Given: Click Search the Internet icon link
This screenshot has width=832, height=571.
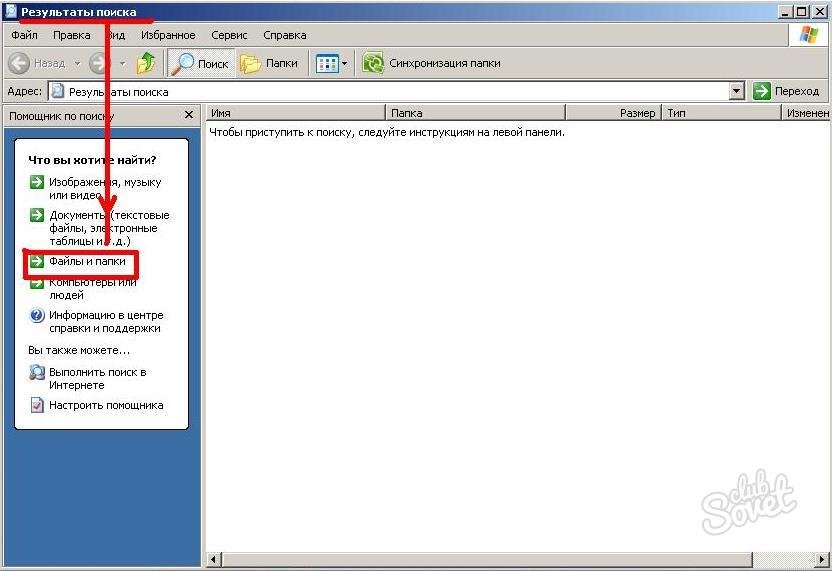Looking at the screenshot, I should click(37, 373).
